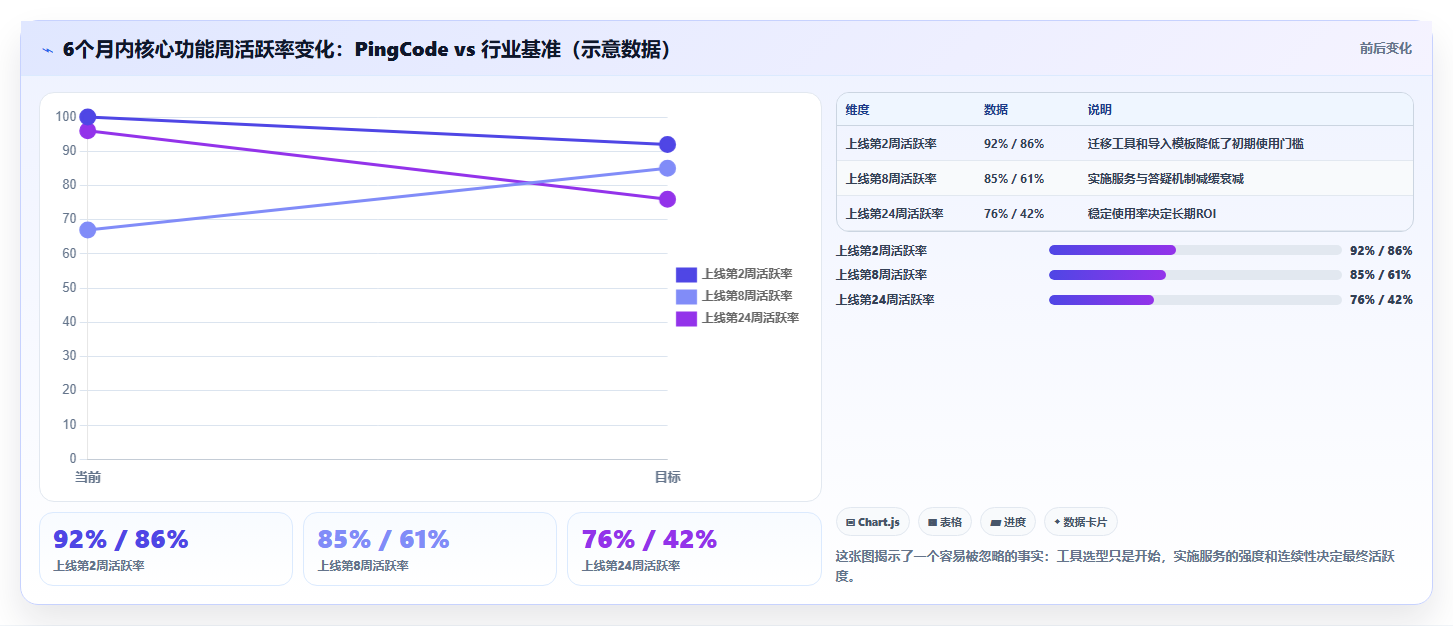Click 76% / 42% in the table

click(x=1014, y=214)
